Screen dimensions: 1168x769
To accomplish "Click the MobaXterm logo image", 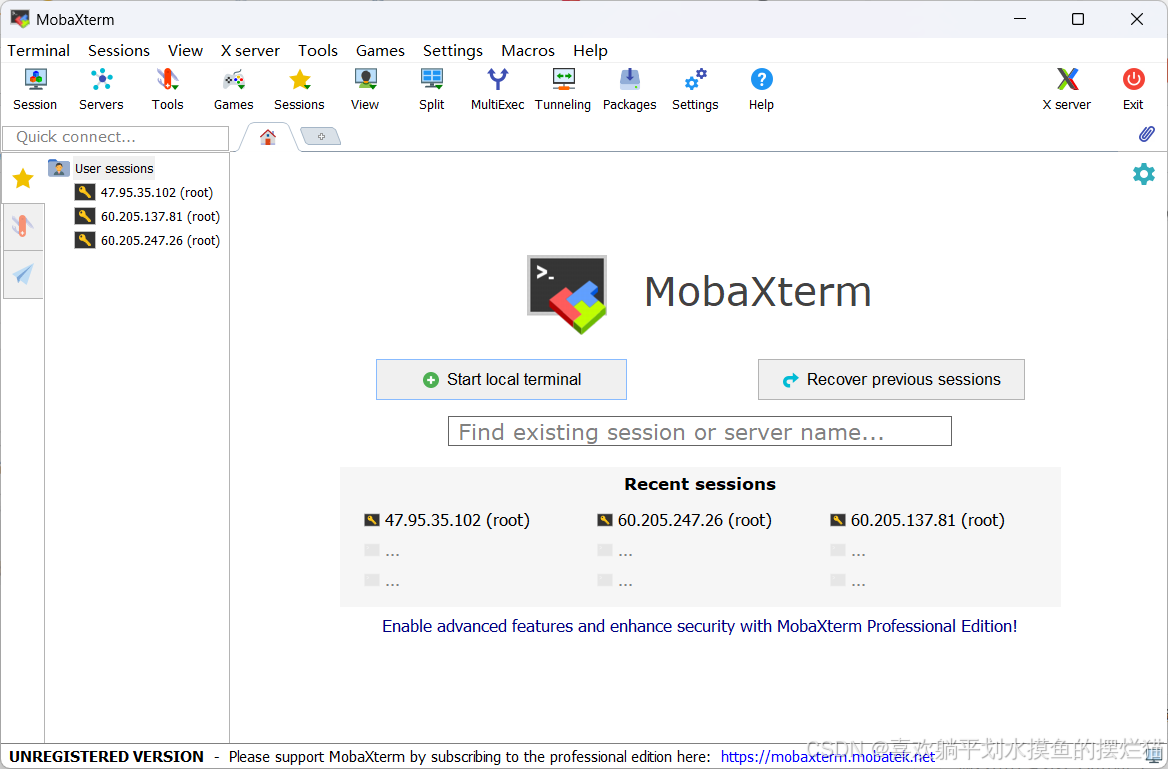I will (x=567, y=294).
